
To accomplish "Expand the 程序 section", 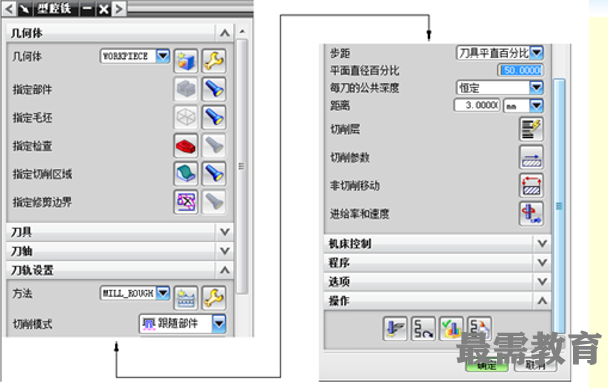I will click(542, 262).
